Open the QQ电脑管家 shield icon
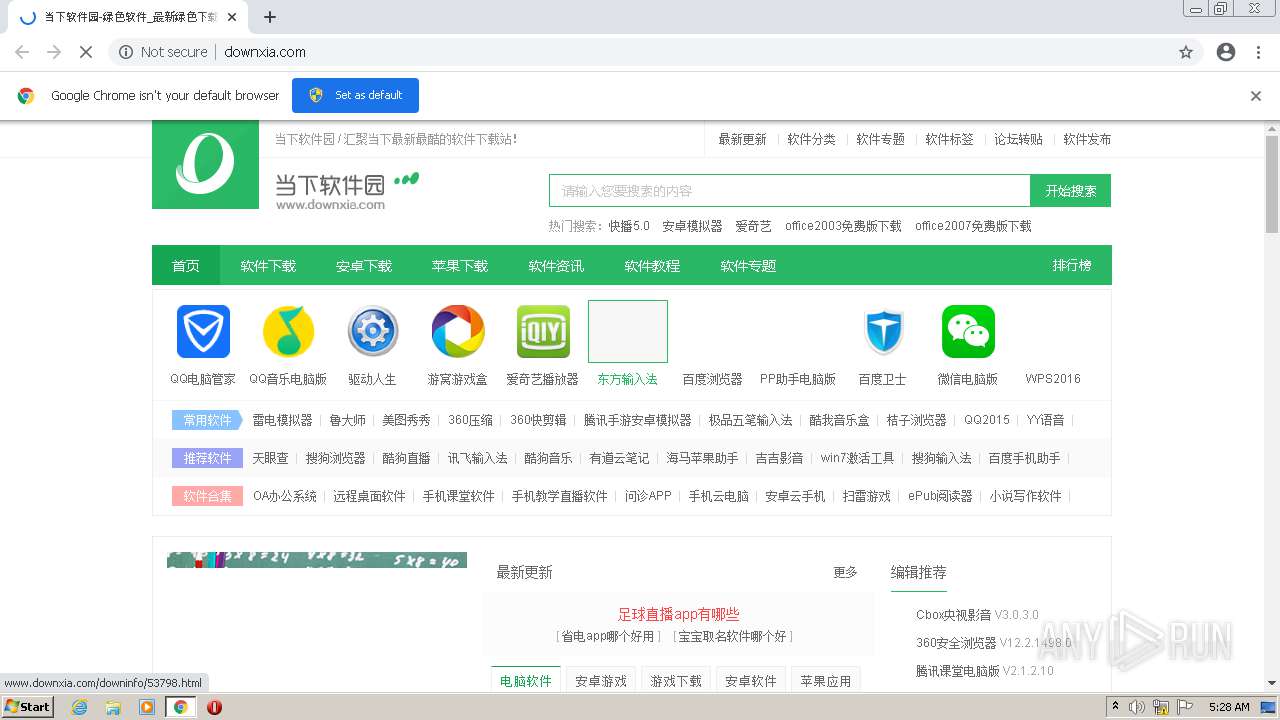 tap(203, 331)
